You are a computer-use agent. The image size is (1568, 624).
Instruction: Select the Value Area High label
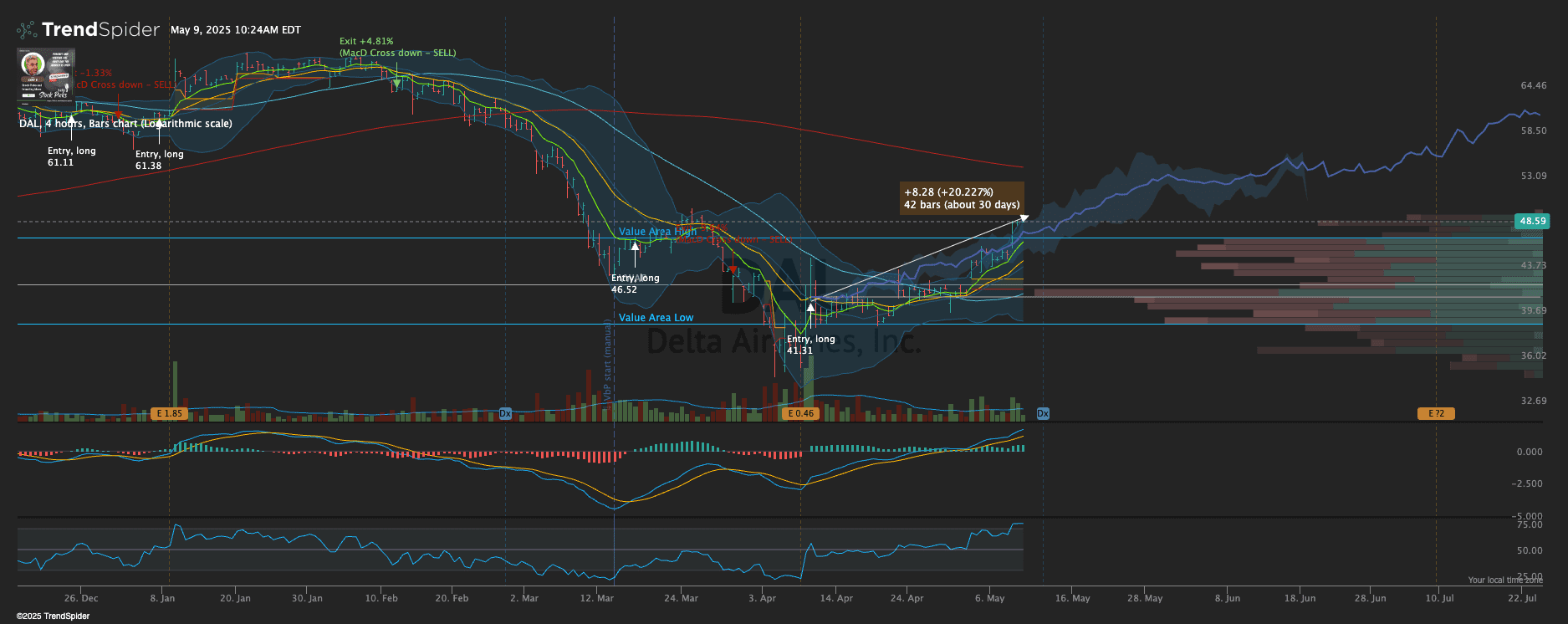coord(656,232)
